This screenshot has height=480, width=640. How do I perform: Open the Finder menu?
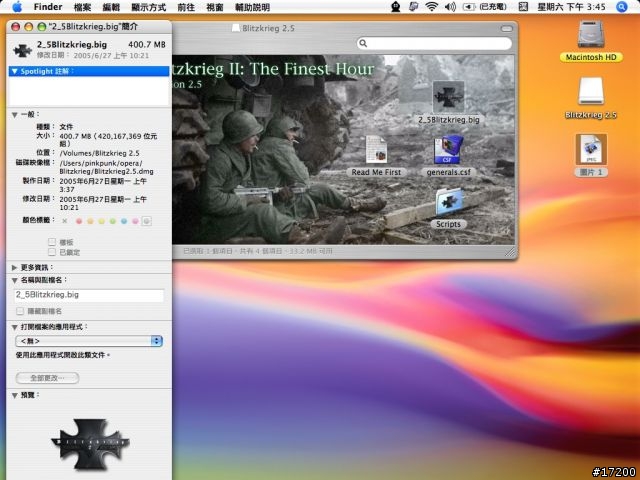[x=48, y=7]
